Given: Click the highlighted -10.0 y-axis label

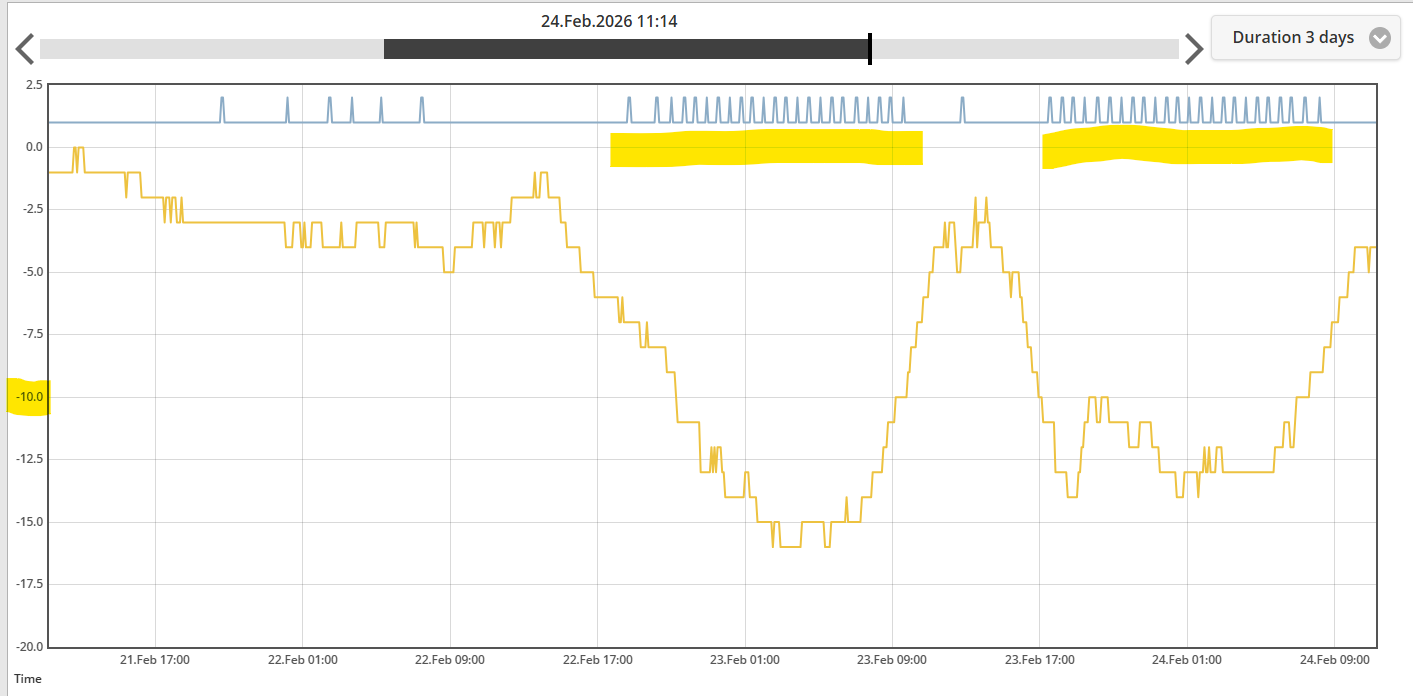Looking at the screenshot, I should (x=28, y=397).
